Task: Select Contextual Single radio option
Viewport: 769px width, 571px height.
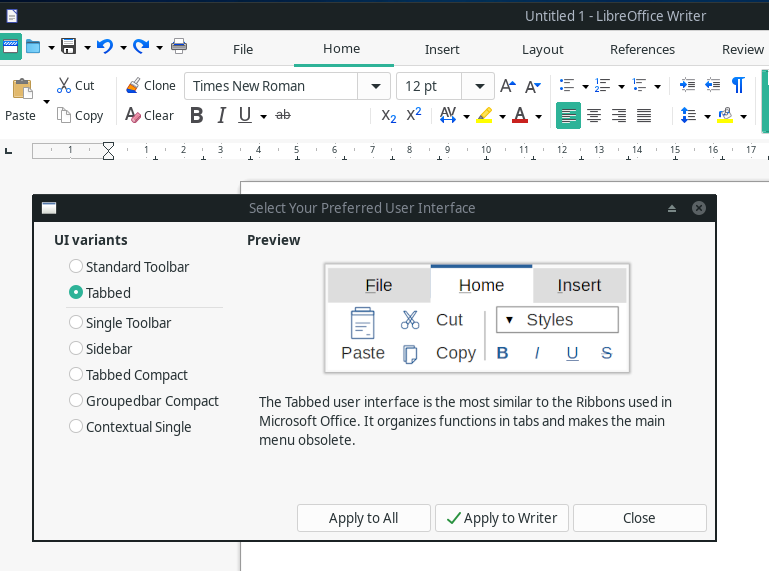Action: tap(130, 427)
